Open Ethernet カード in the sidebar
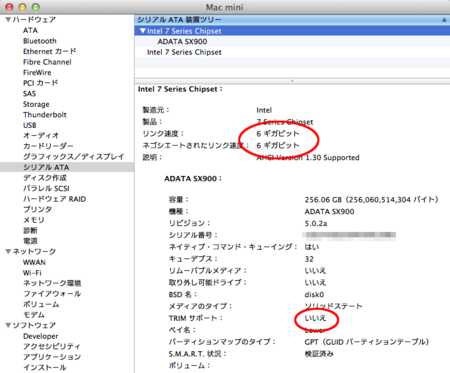The width and height of the screenshot is (450, 373). tap(49, 51)
